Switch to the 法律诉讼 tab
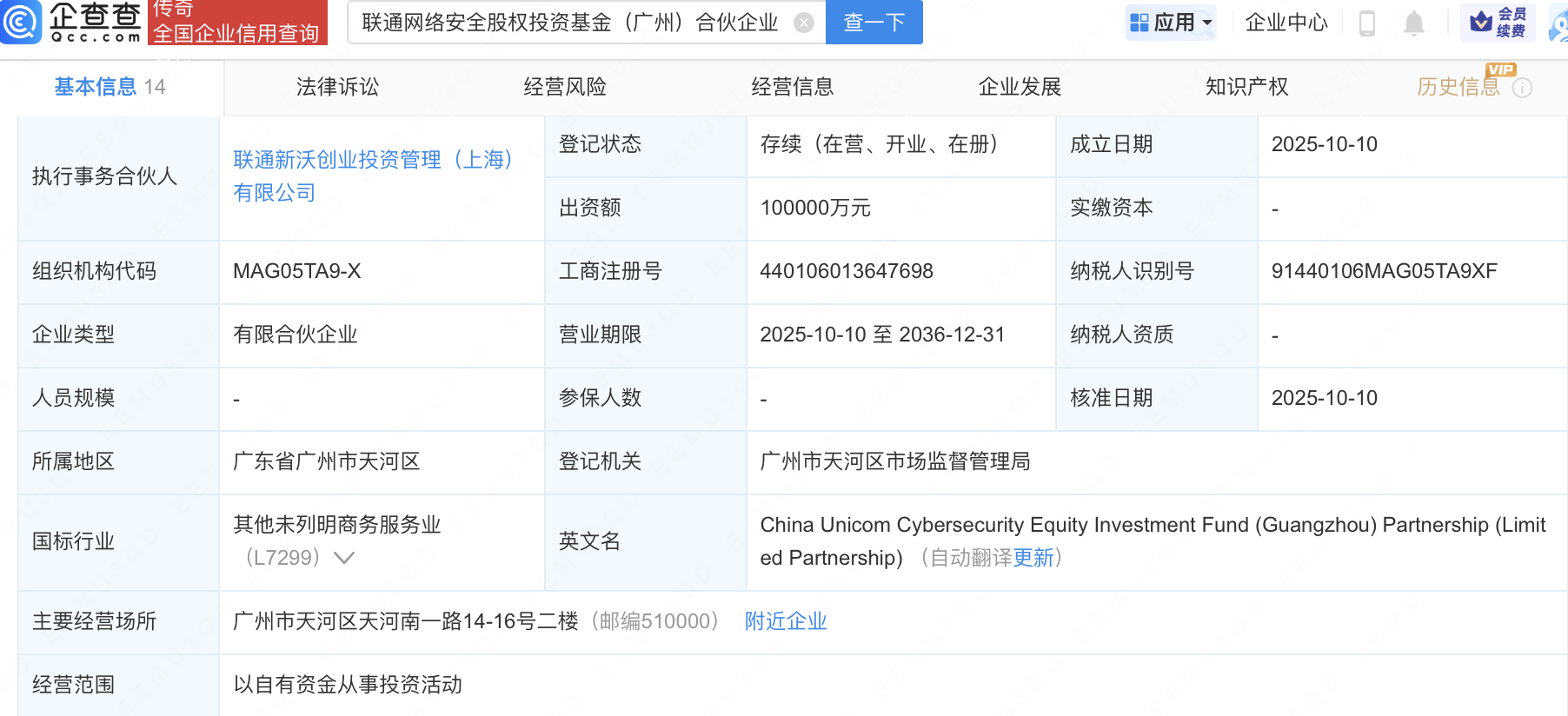Viewport: 1568px width, 716px height. pyautogui.click(x=337, y=87)
